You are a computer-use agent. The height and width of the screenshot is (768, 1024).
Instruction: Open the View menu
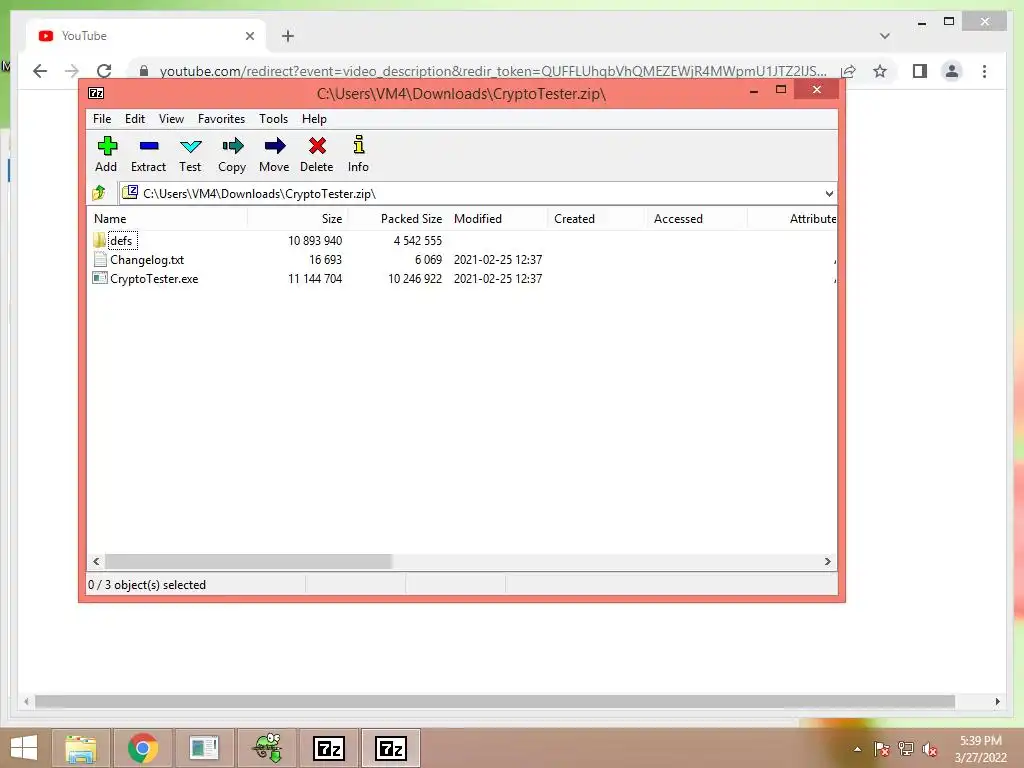[x=171, y=119]
